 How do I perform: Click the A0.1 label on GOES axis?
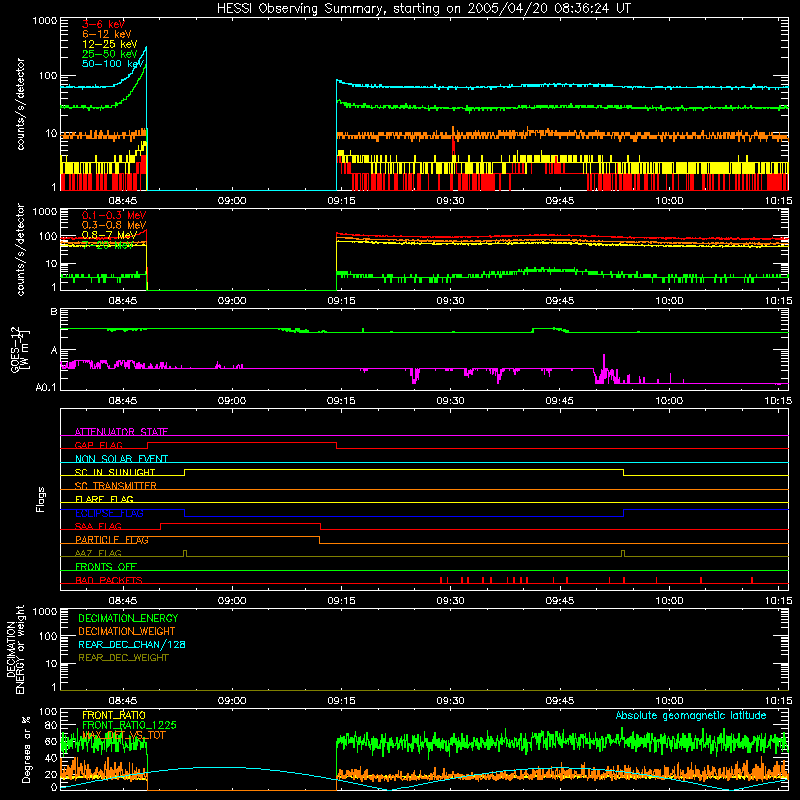pyautogui.click(x=45, y=388)
